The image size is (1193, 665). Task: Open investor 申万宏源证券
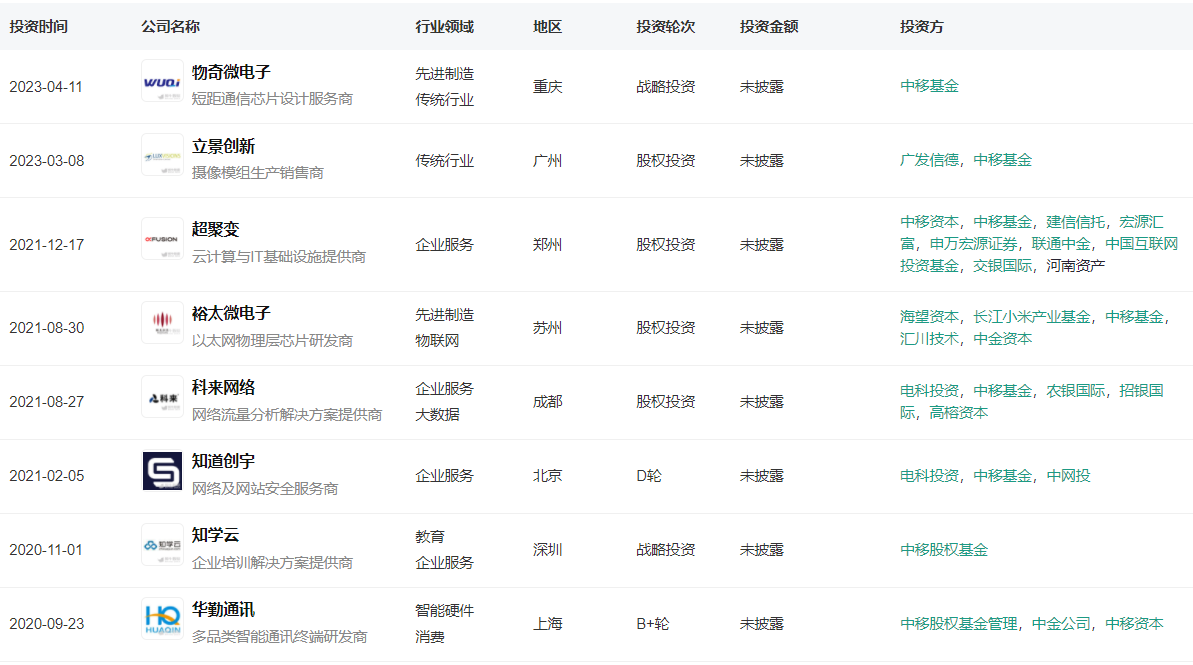(x=973, y=243)
